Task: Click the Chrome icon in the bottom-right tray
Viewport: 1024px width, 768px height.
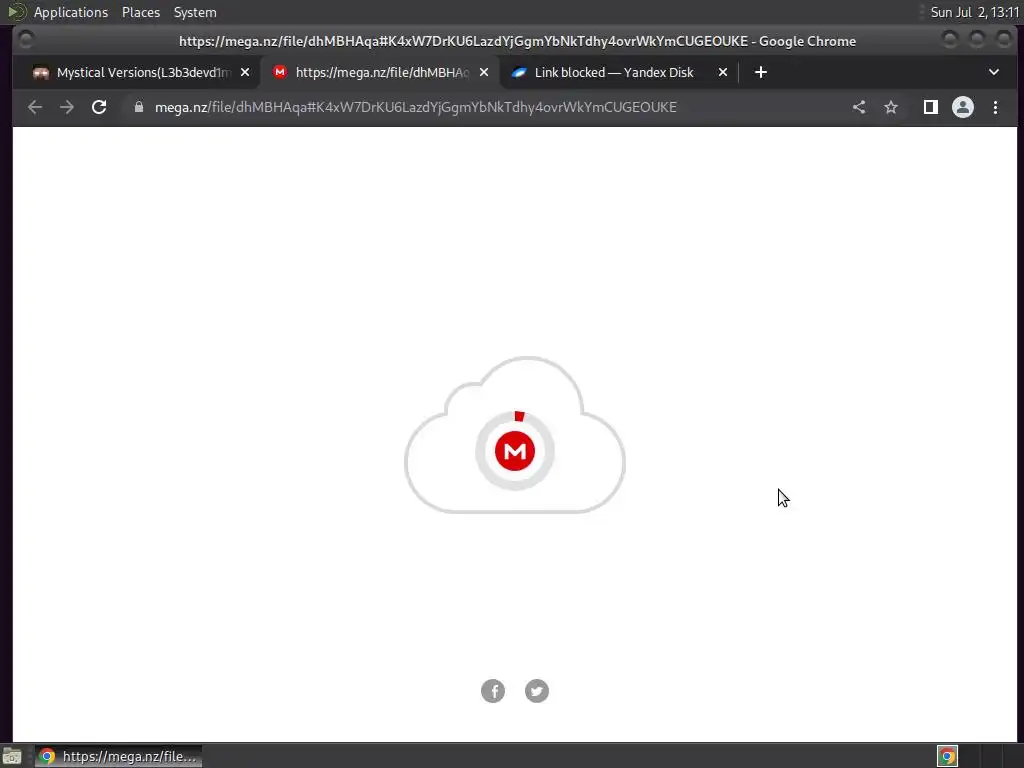Action: tap(947, 756)
